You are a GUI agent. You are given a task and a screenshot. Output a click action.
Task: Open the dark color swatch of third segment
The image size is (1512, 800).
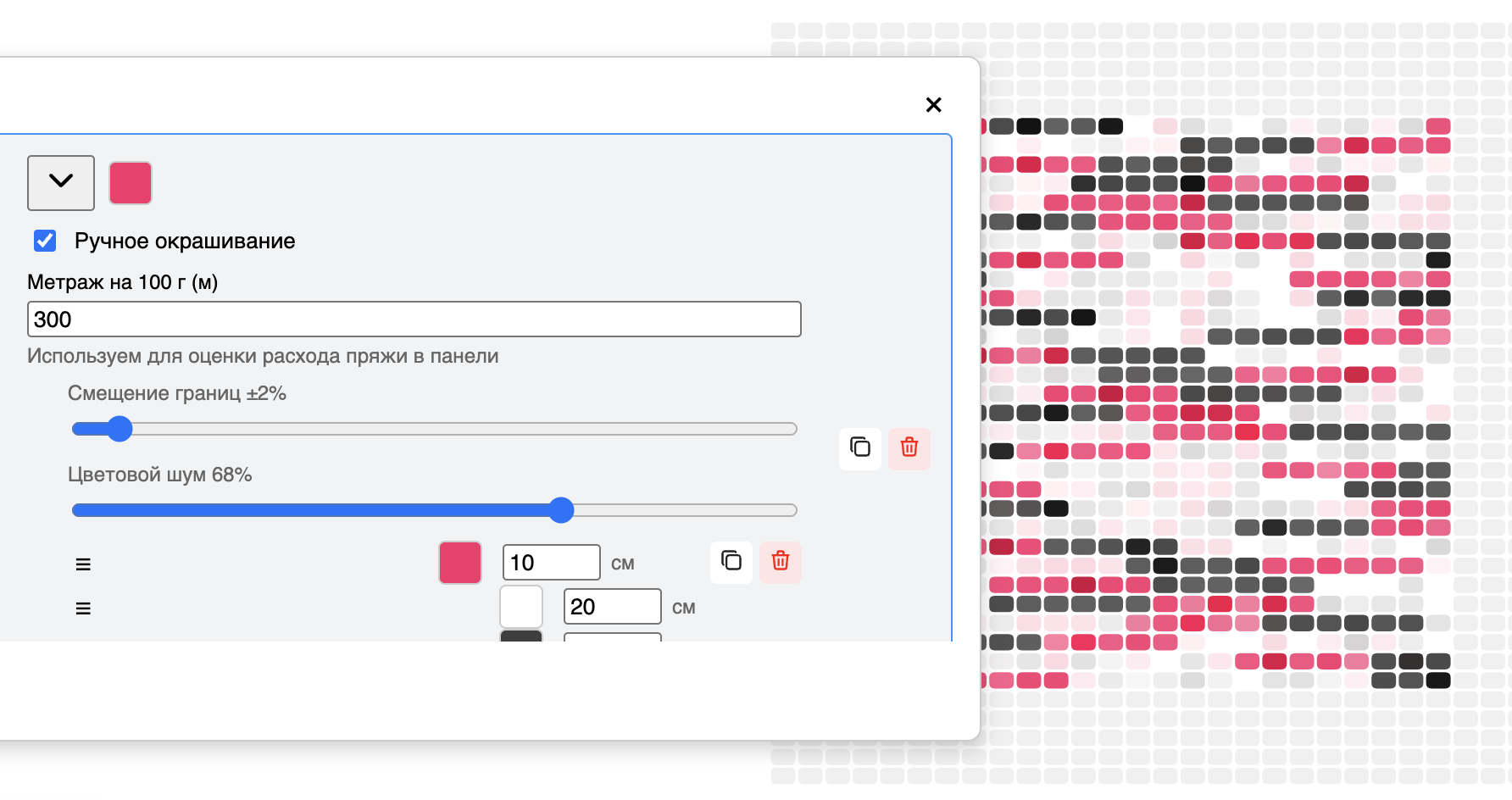[x=521, y=636]
